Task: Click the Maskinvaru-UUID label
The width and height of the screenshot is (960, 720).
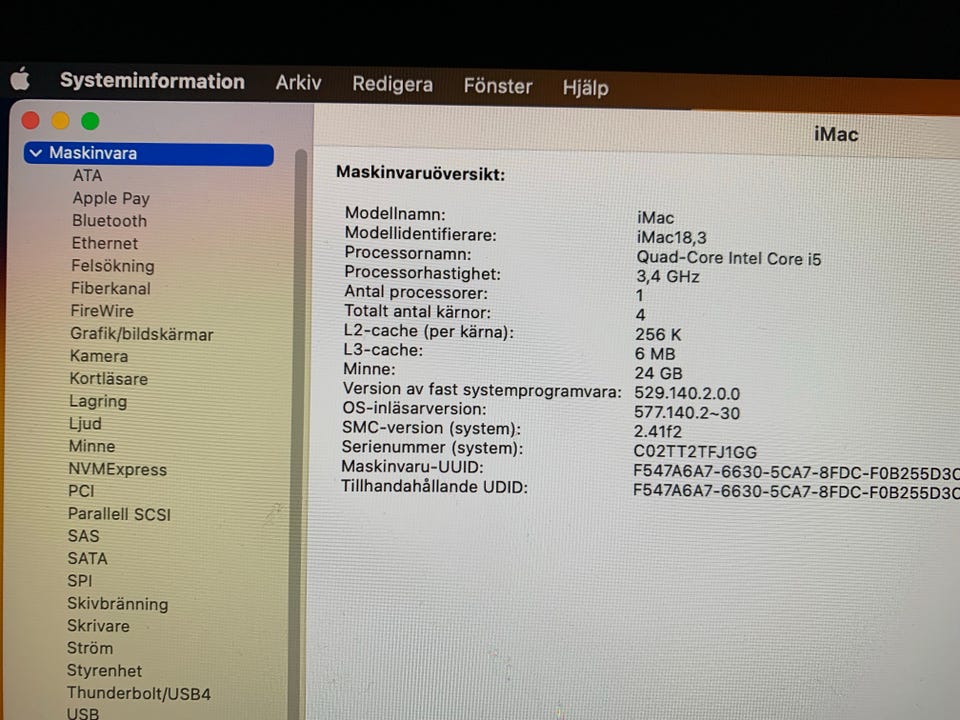Action: click(412, 467)
